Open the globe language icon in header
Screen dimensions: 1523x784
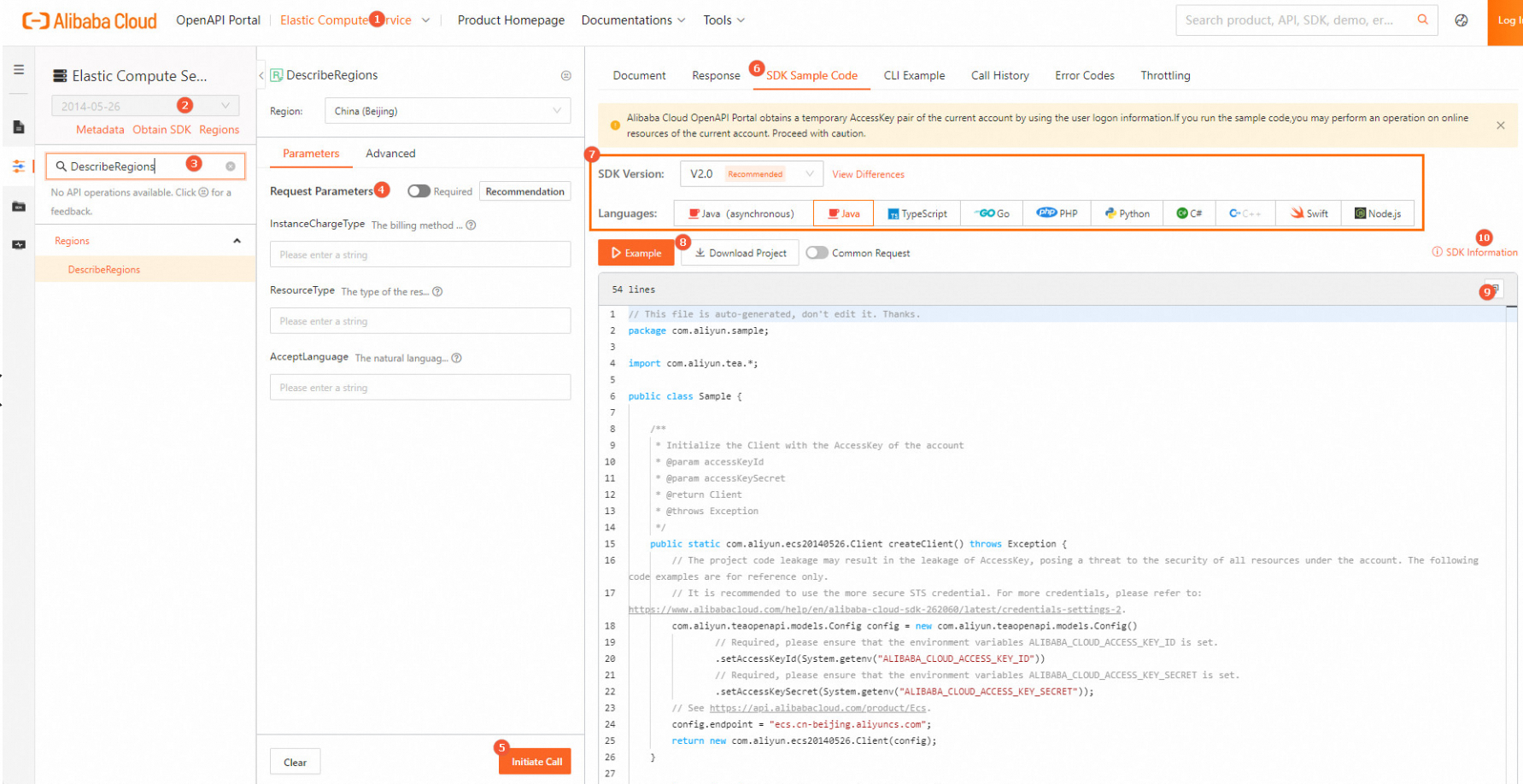tap(1461, 20)
